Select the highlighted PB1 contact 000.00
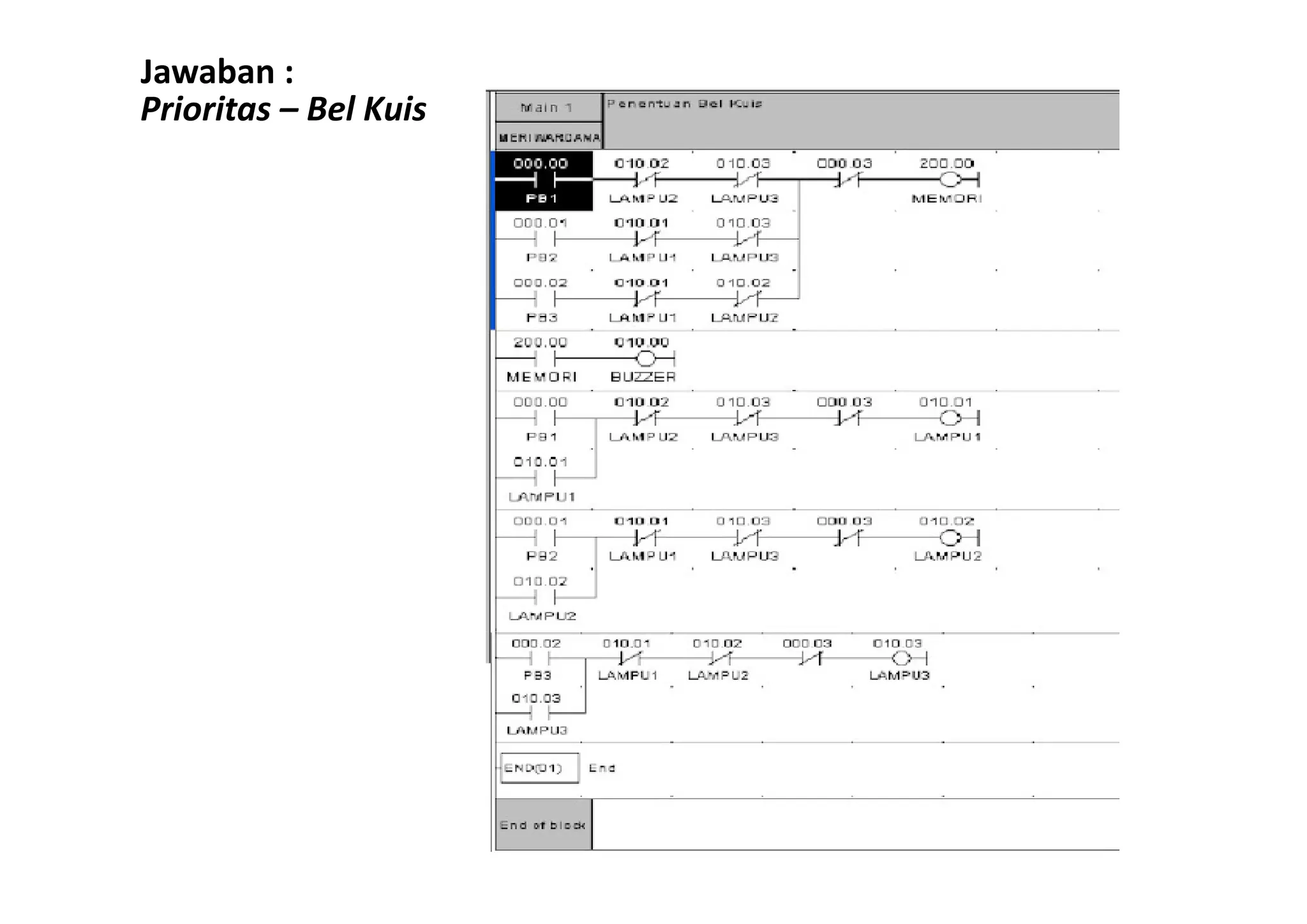This screenshot has width=1307, height=924. pyautogui.click(x=544, y=181)
